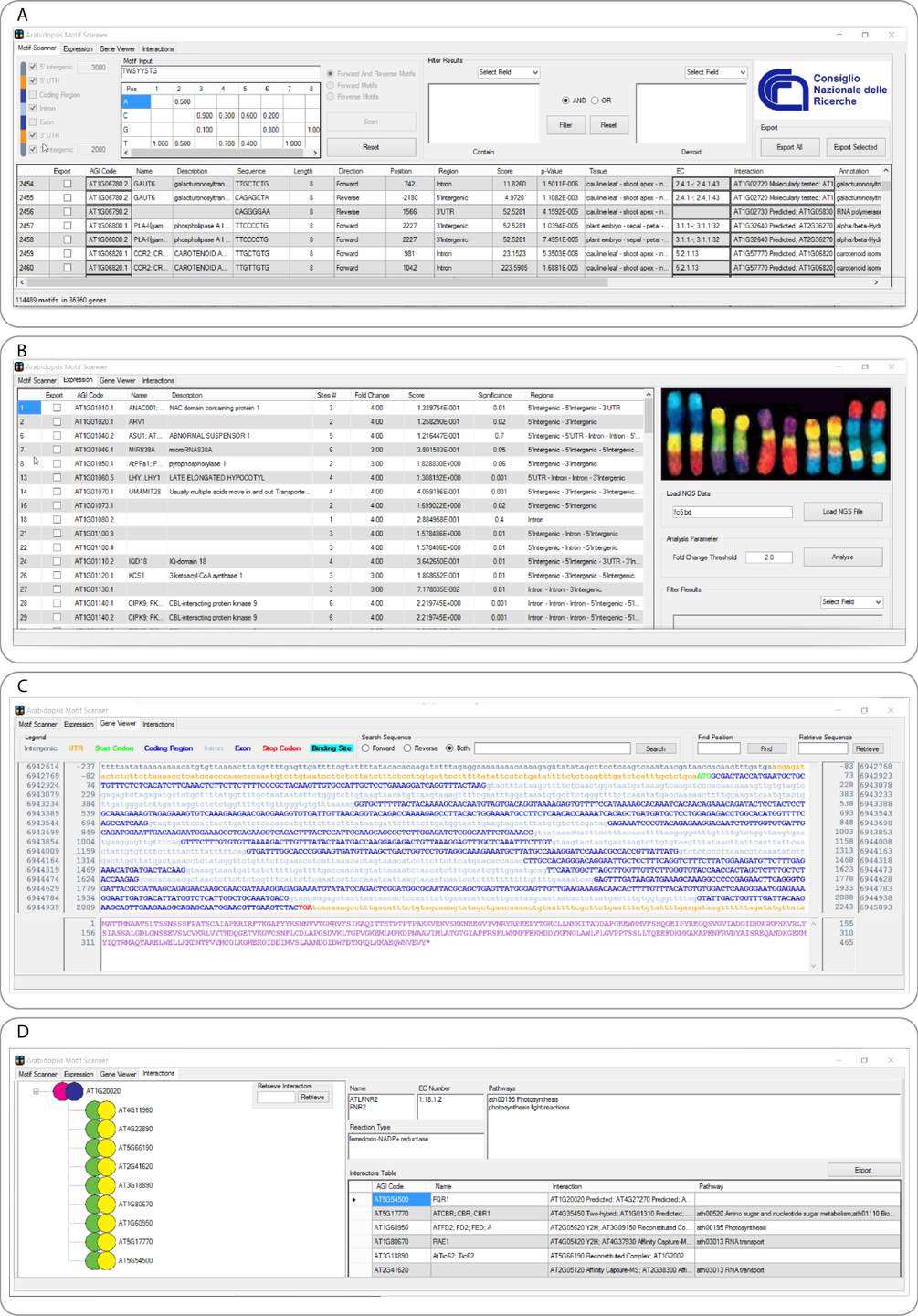Toggle the Intron region checkbox
Screen dimensions: 918x1316
33,108
